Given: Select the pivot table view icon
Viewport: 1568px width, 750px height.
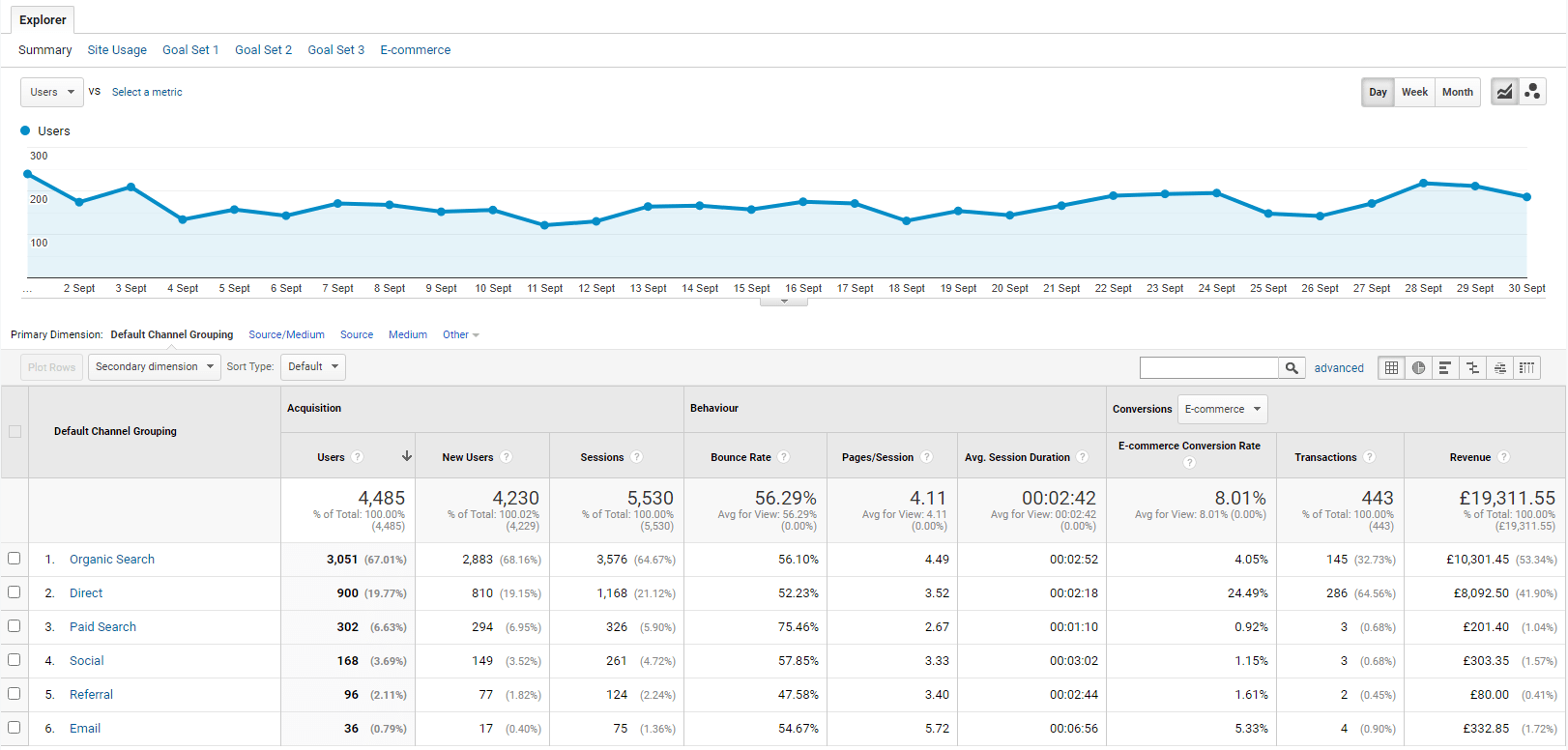Looking at the screenshot, I should [x=1526, y=368].
